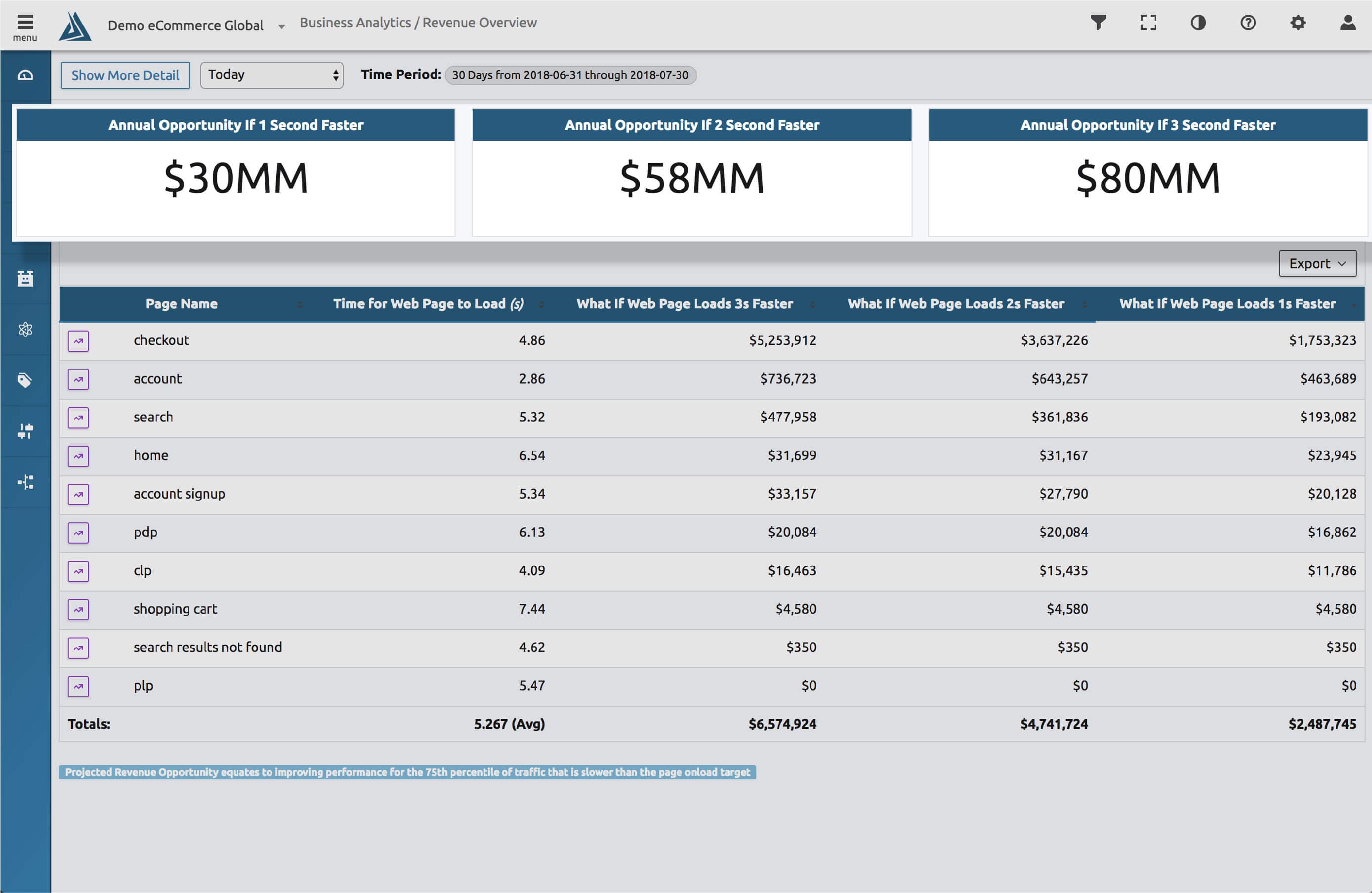Click trend chart icon for checkout row
Image resolution: width=1372 pixels, height=893 pixels.
point(79,340)
